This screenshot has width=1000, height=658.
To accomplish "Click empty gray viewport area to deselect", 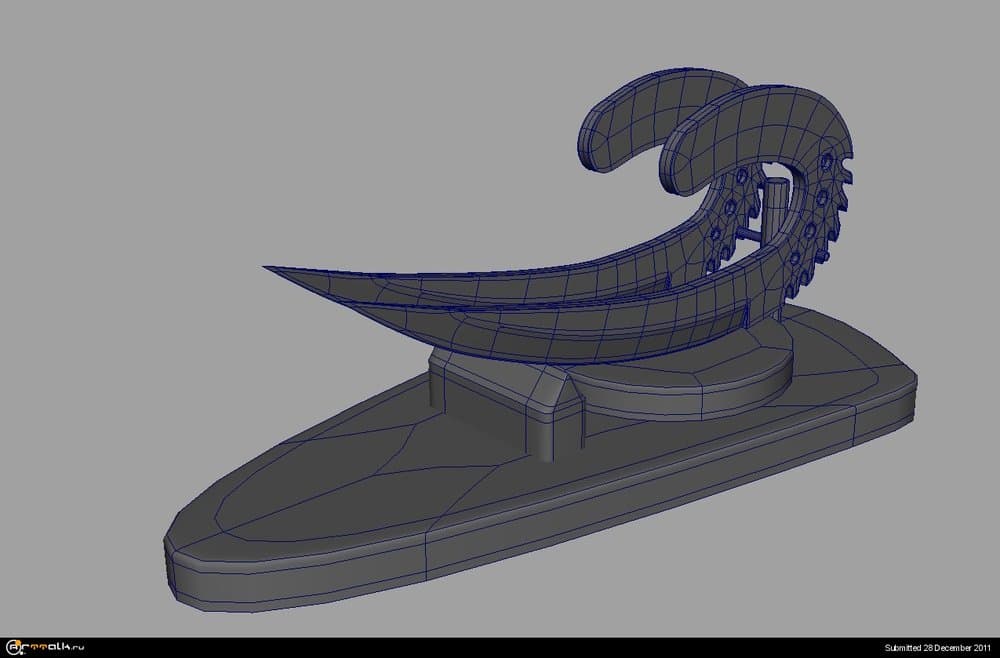I will pyautogui.click(x=200, y=150).
